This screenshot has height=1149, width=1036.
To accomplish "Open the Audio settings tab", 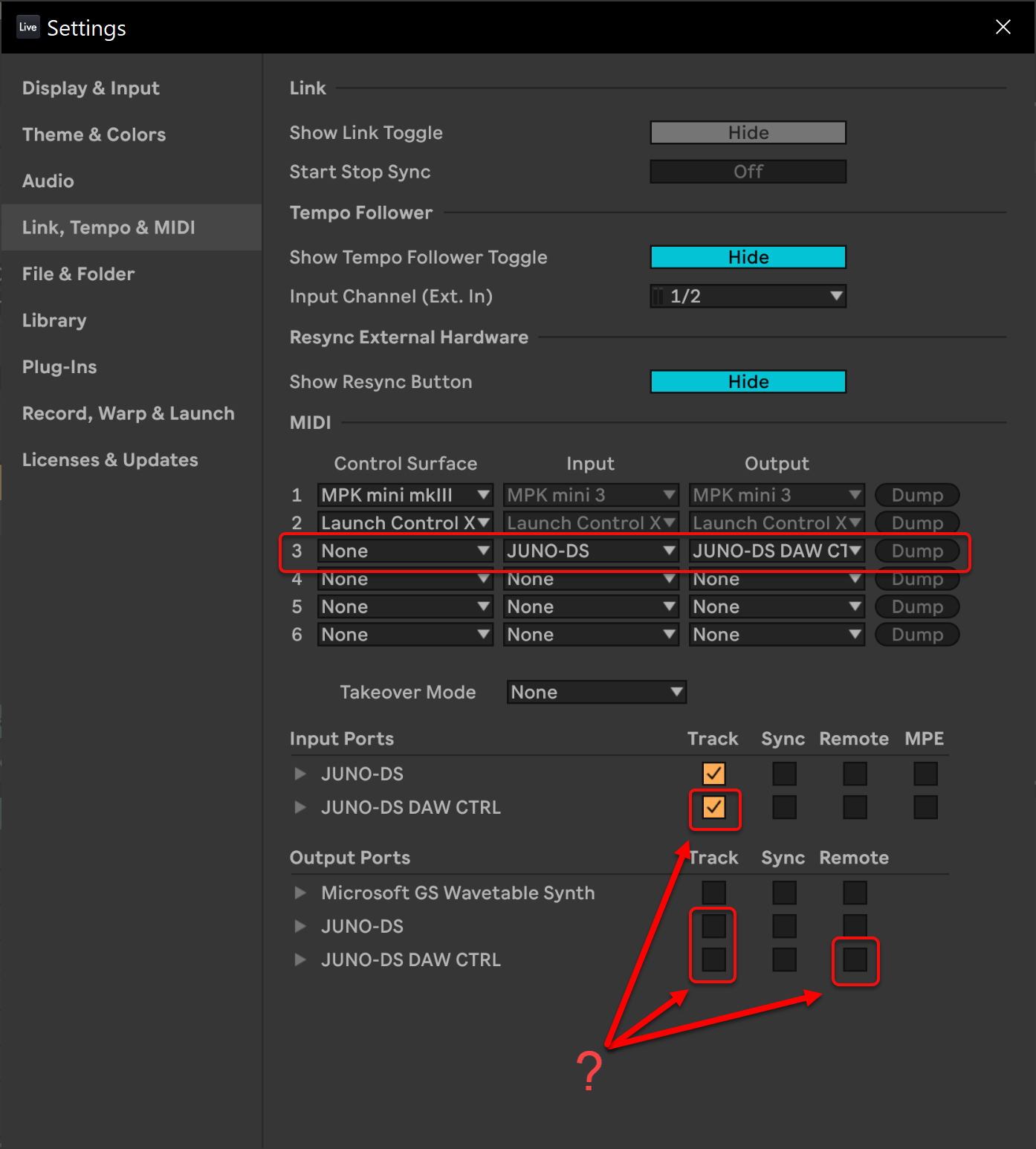I will click(48, 181).
